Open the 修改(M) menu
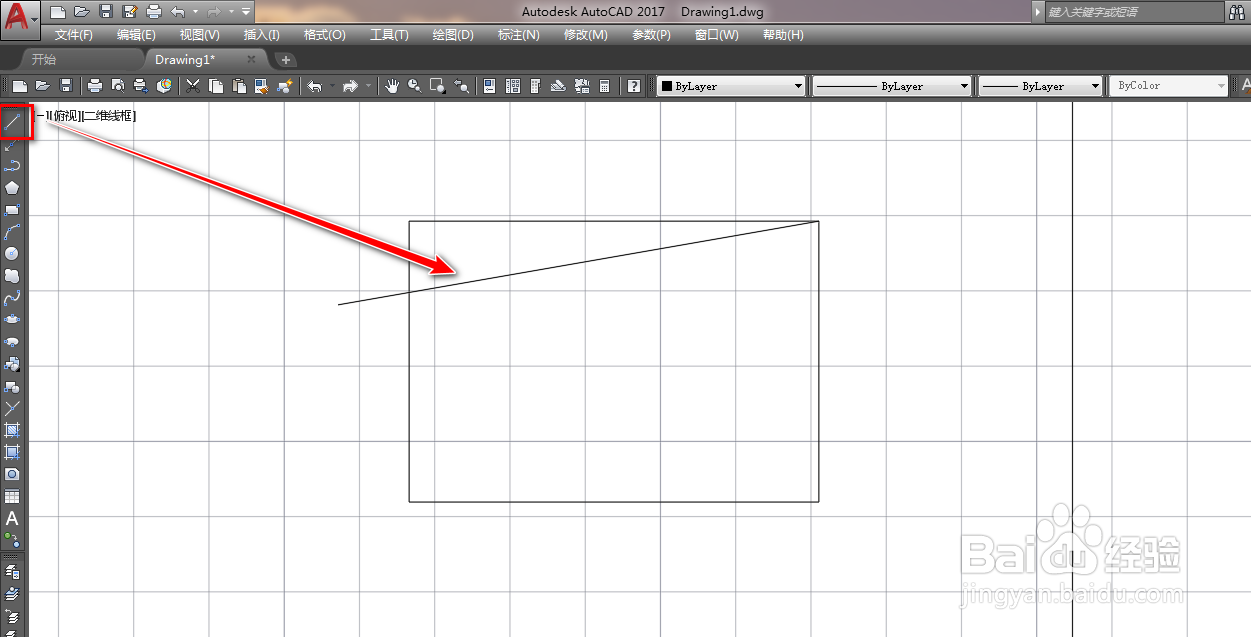 (x=585, y=35)
